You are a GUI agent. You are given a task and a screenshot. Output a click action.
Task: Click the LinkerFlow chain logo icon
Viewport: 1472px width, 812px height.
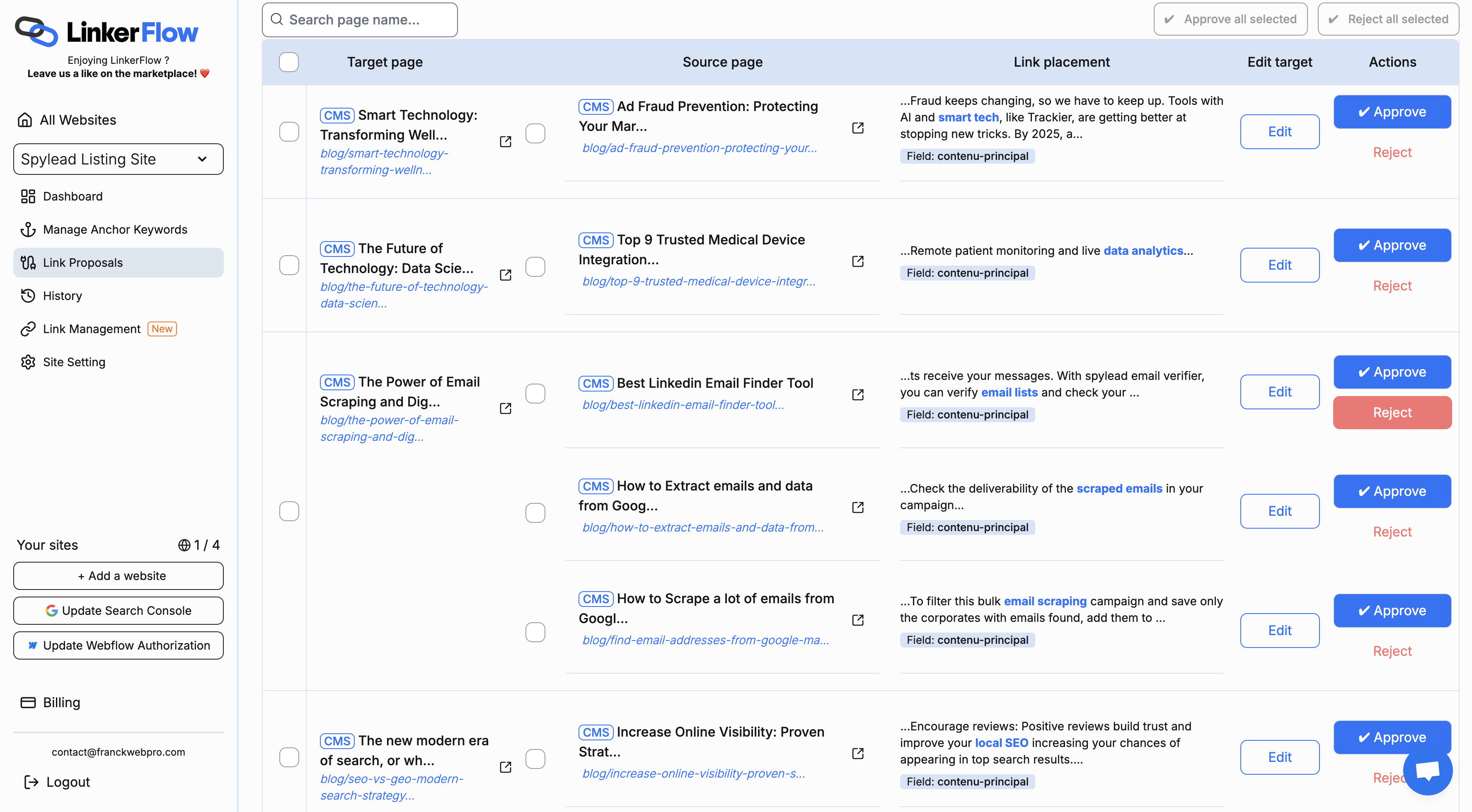(x=36, y=31)
